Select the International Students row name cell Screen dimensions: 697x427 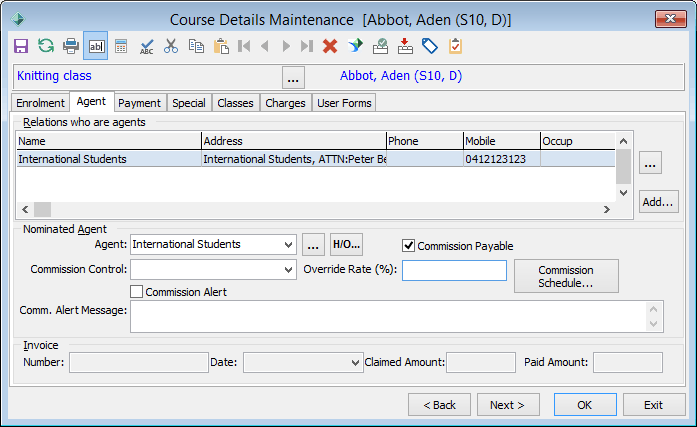(x=109, y=159)
